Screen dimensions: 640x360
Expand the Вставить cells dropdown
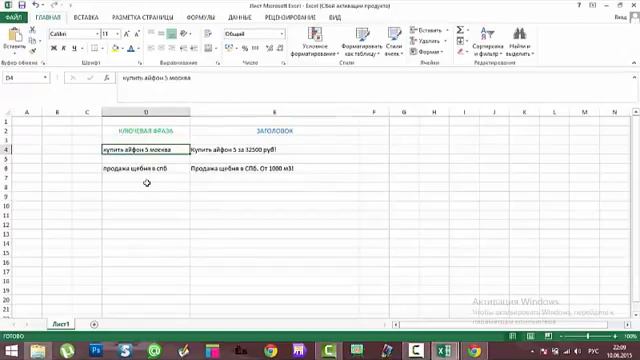(447, 30)
